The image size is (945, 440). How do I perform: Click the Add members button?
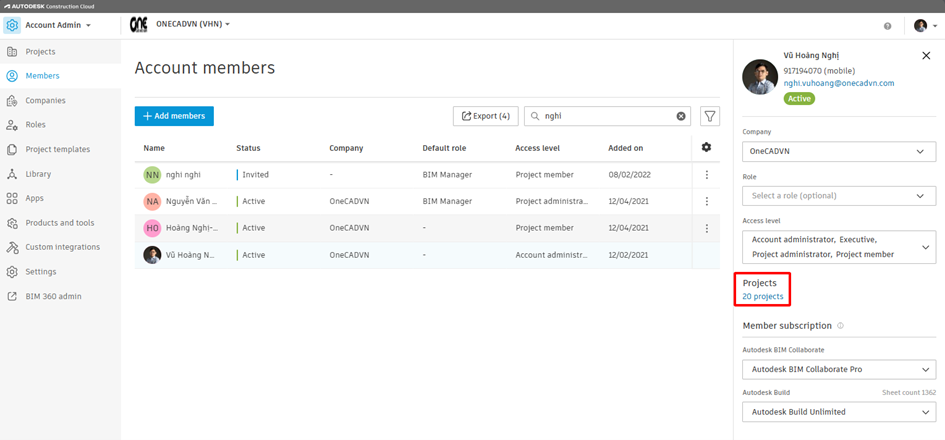174,116
